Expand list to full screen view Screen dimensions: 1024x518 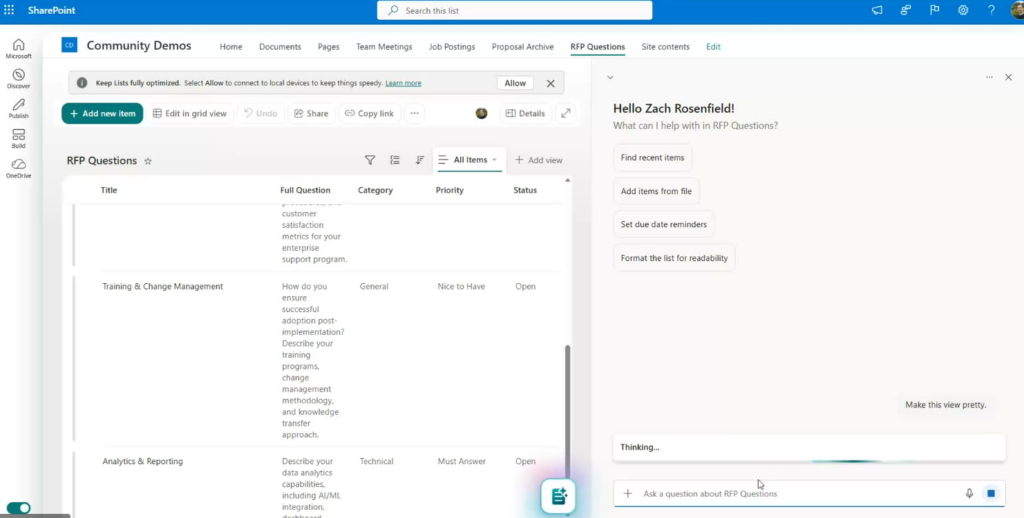point(566,113)
